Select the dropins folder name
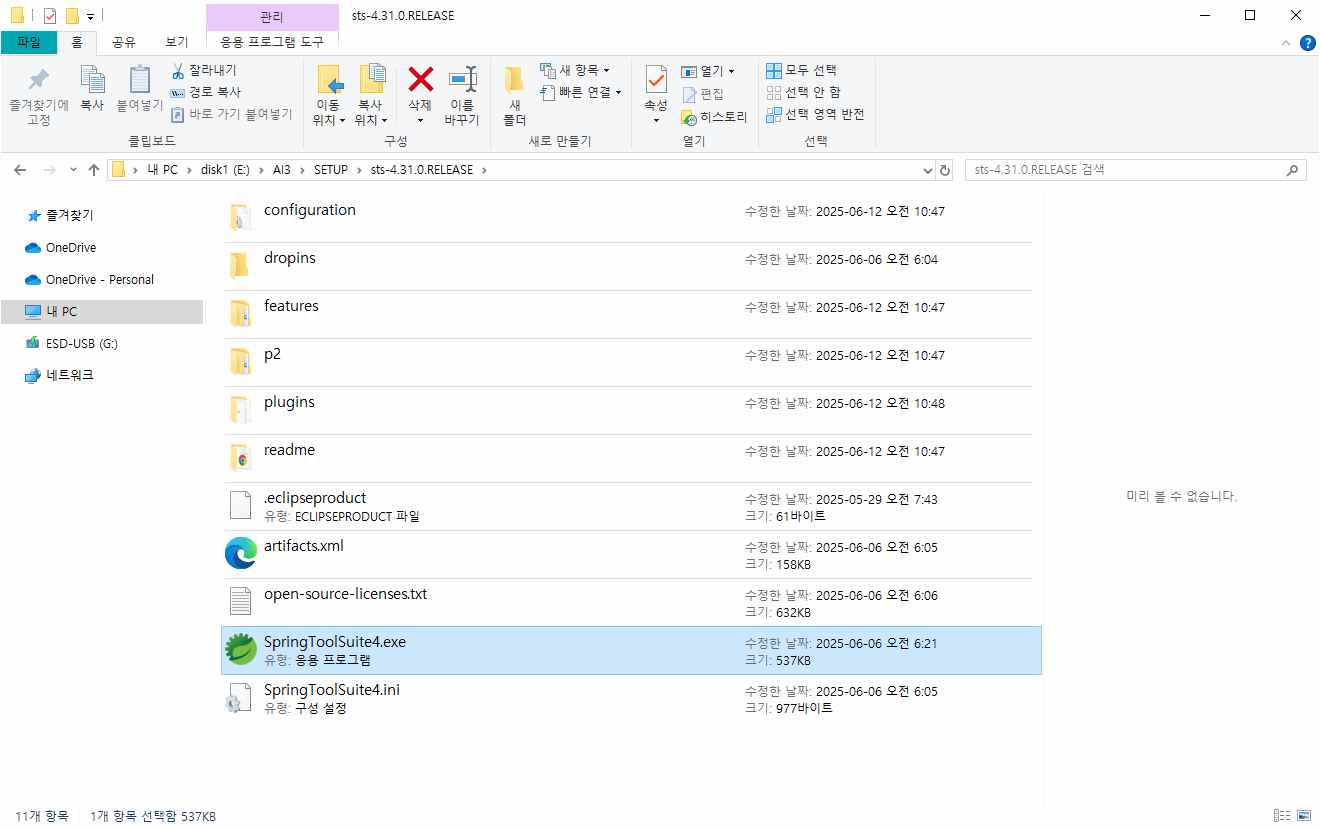The image size is (1320, 829). point(290,258)
